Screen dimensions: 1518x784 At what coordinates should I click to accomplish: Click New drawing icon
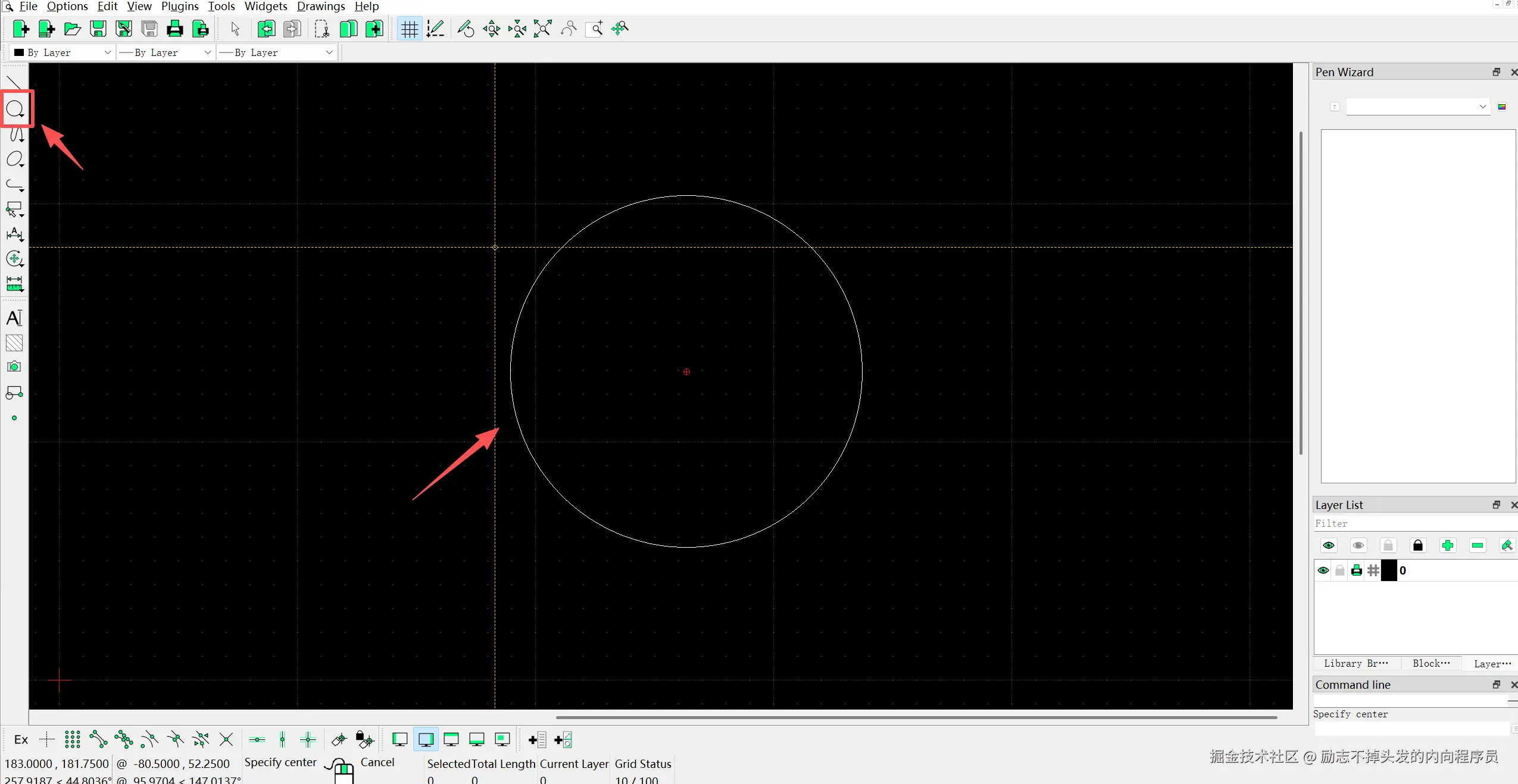tap(21, 29)
